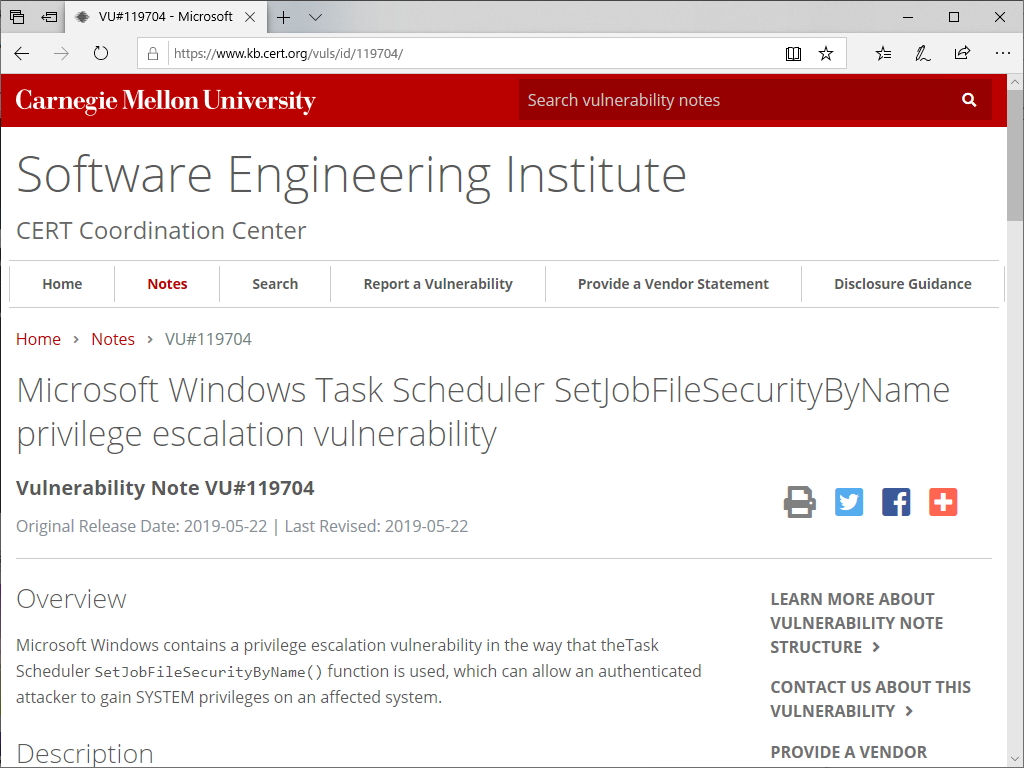The image size is (1024, 768).
Task: Share the note on Facebook
Action: tap(896, 502)
